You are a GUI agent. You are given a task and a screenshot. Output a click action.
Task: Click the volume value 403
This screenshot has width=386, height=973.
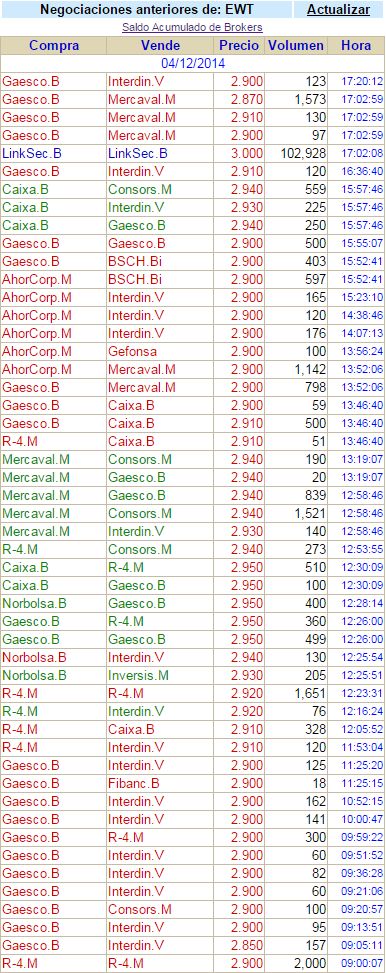pyautogui.click(x=316, y=261)
